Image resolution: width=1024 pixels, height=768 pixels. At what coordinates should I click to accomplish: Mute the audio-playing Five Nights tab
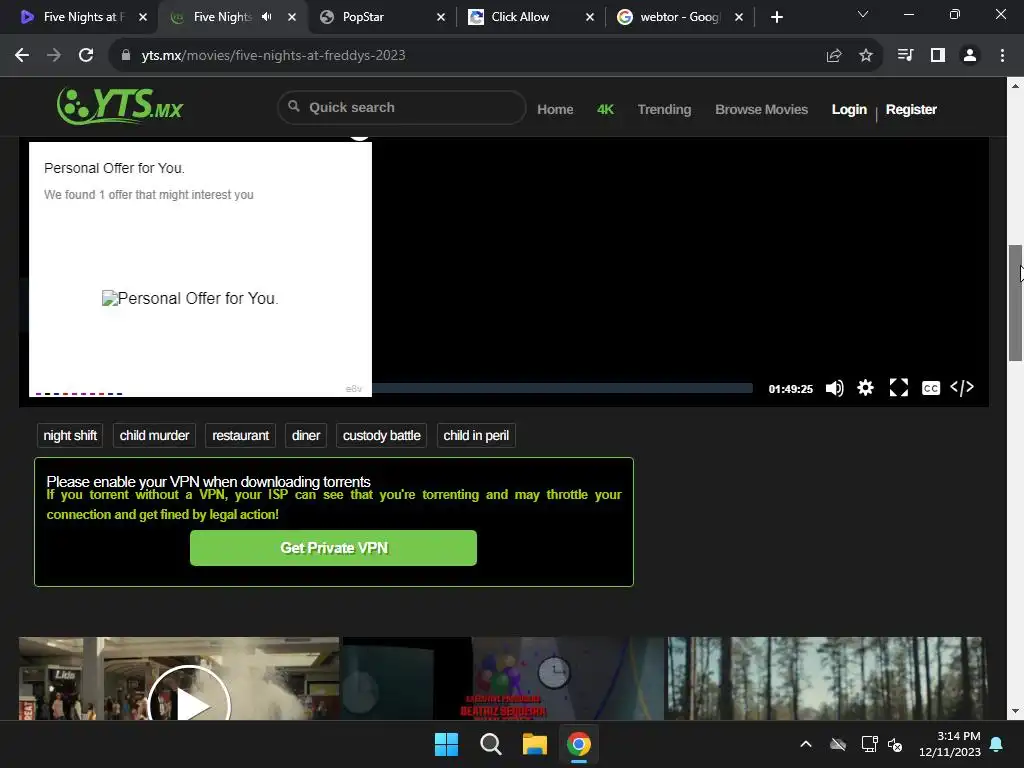[266, 17]
